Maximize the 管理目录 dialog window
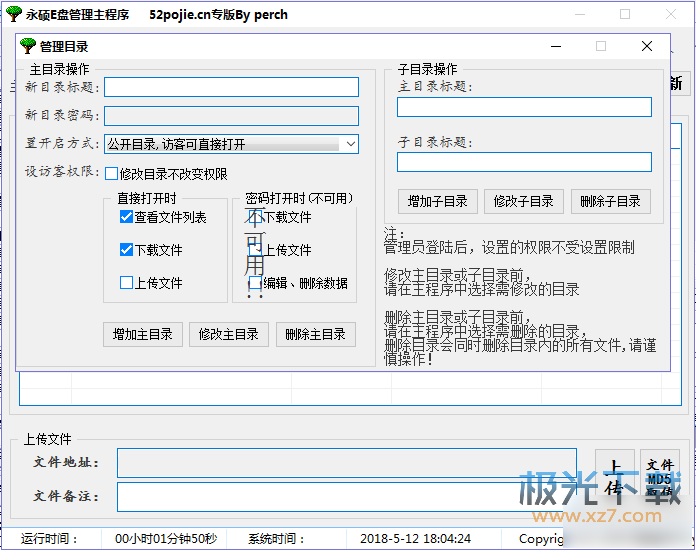This screenshot has height=550, width=696. click(601, 46)
